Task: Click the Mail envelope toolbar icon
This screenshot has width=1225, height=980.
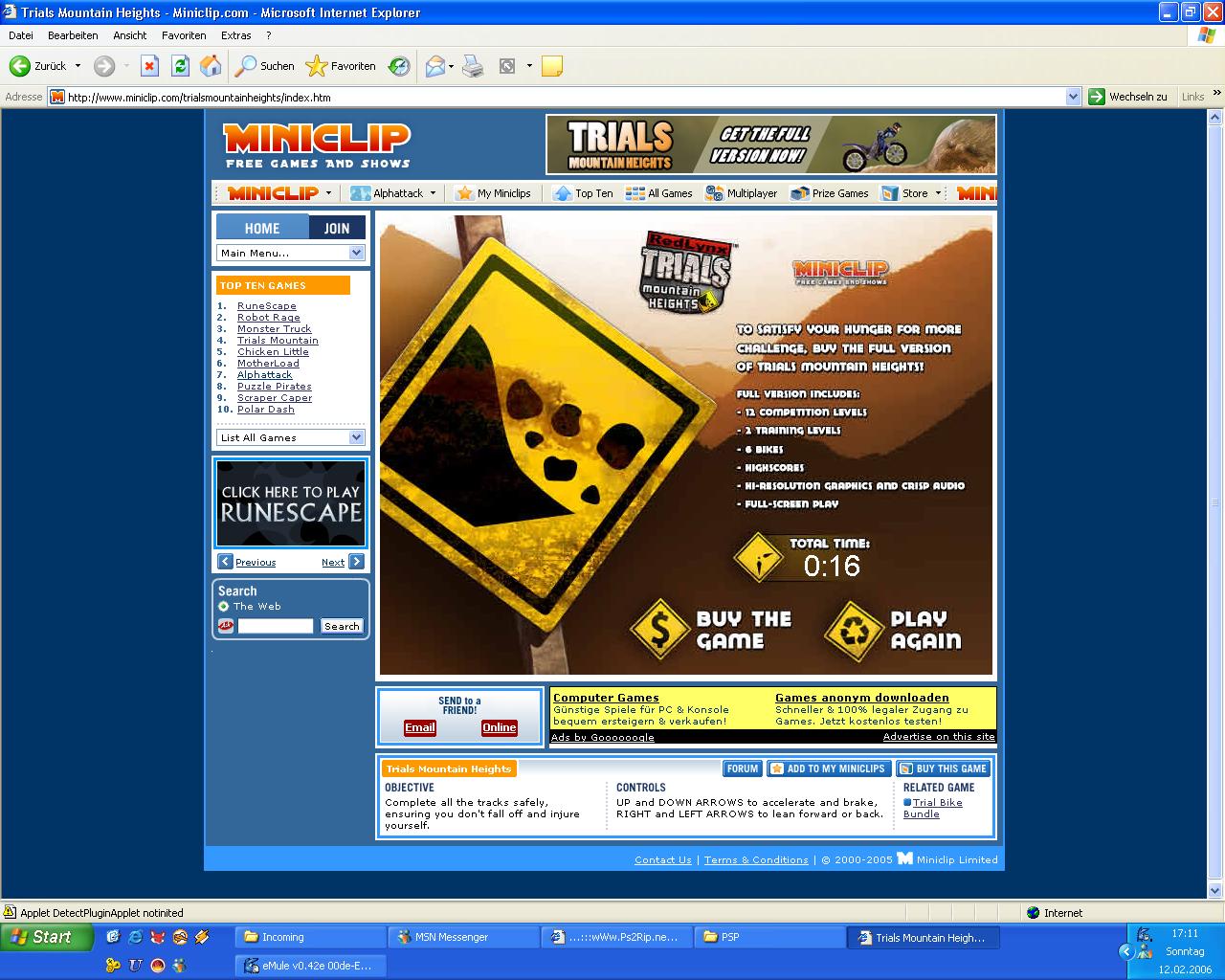Action: click(x=434, y=66)
